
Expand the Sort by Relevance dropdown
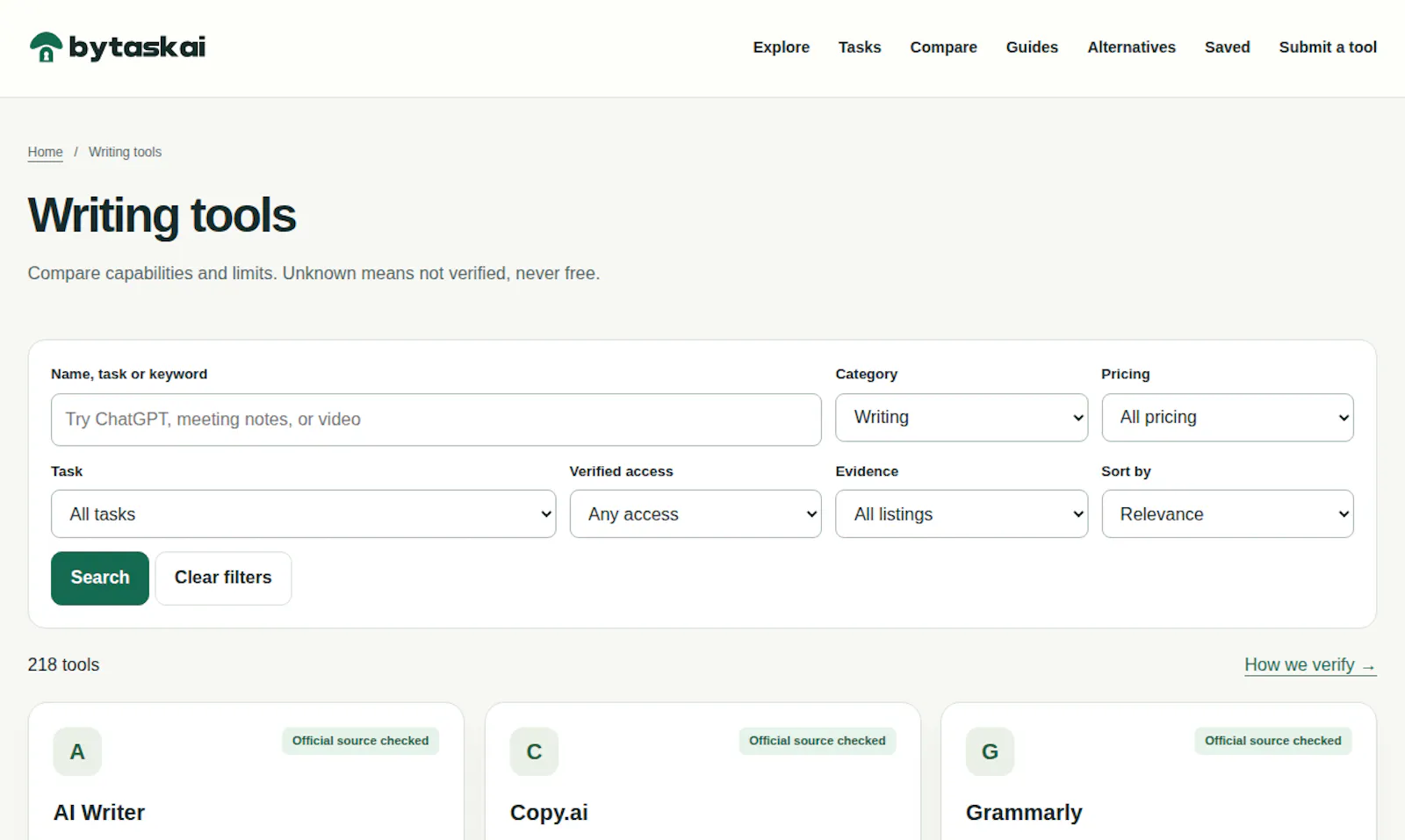tap(1228, 513)
